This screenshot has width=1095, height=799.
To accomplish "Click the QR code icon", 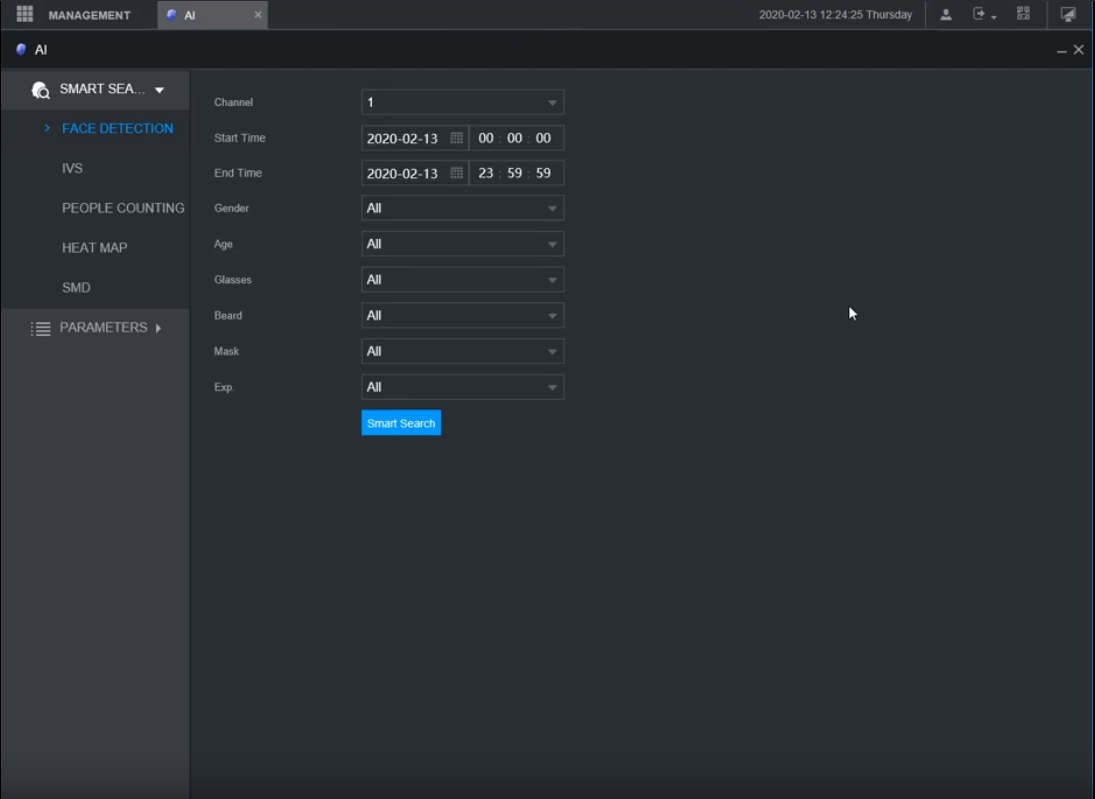I will tap(1023, 14).
